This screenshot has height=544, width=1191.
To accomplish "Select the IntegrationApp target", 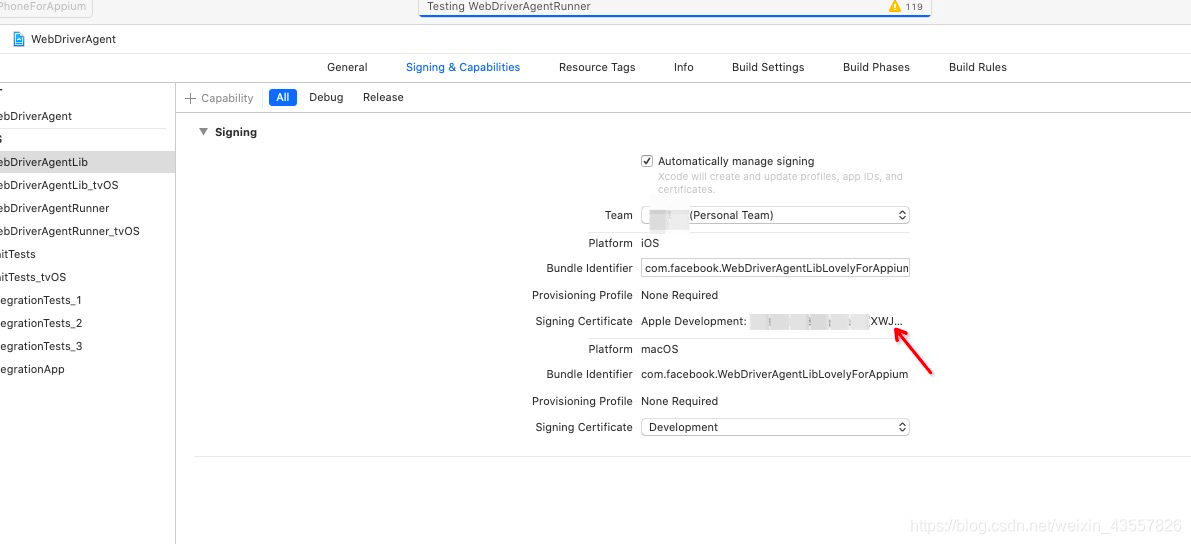I will [x=87, y=369].
